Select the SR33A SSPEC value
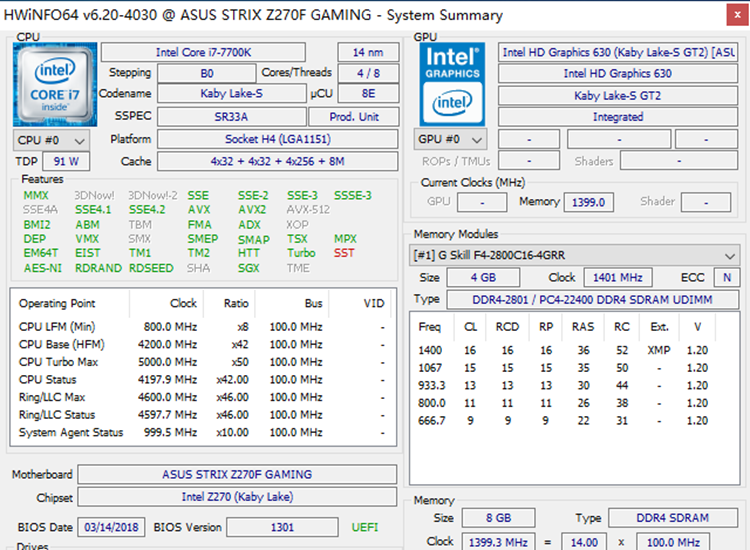The height and width of the screenshot is (550, 750). pyautogui.click(x=232, y=117)
